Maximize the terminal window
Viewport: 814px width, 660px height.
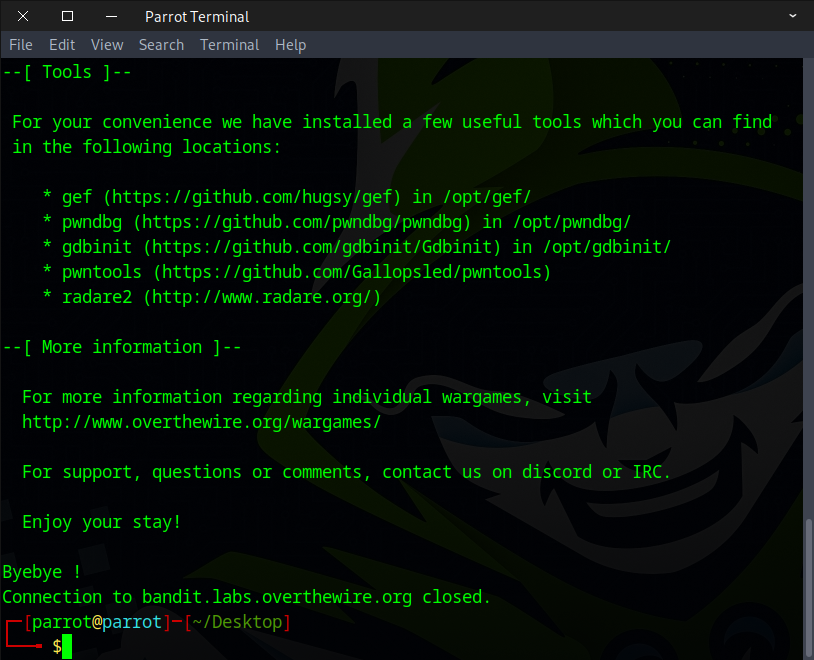[x=67, y=16]
